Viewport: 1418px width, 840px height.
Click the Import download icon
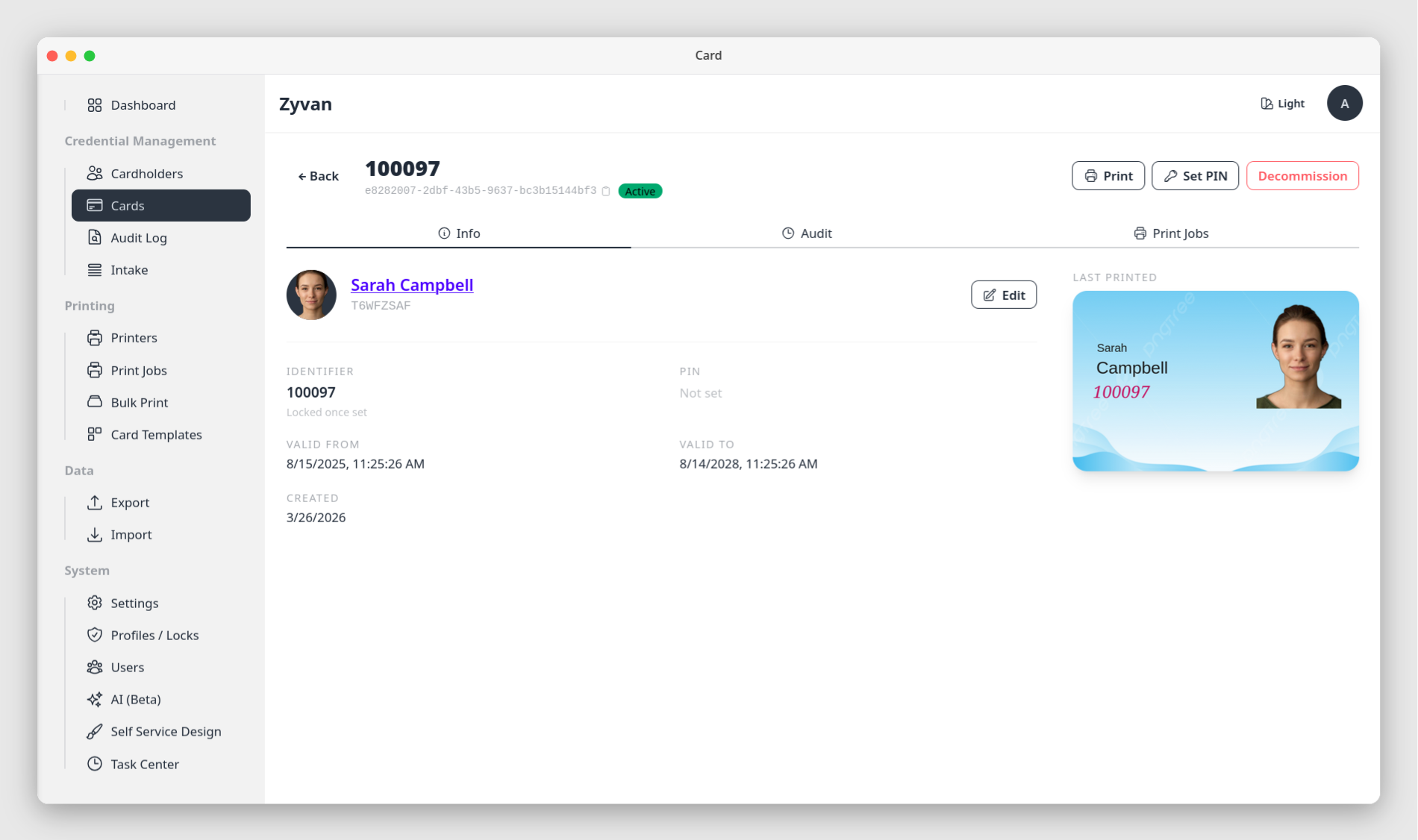coord(95,534)
